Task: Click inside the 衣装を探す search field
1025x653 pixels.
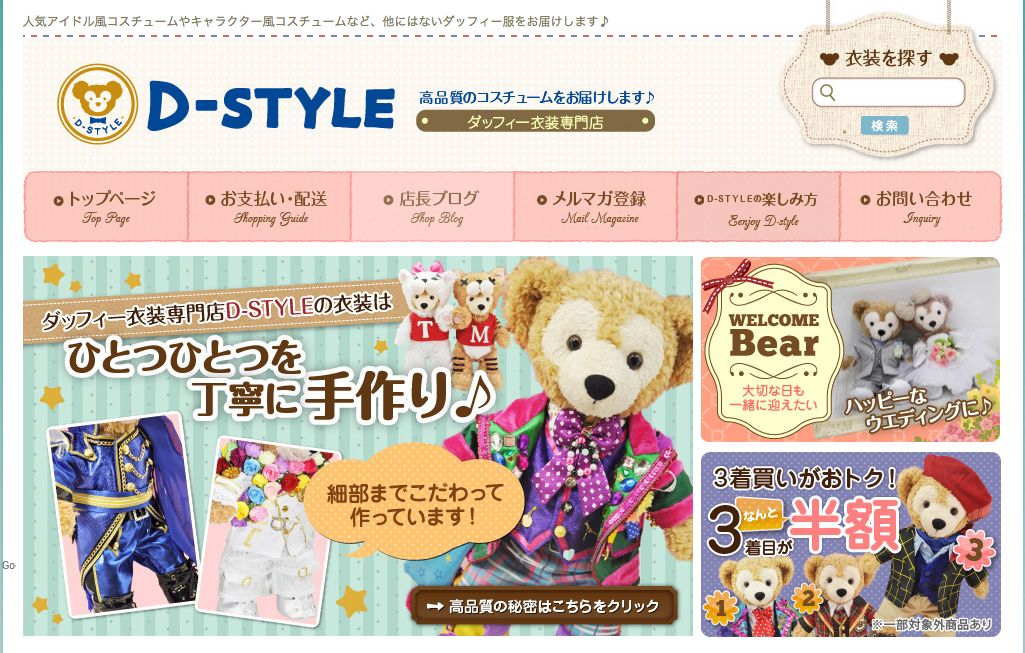Action: 888,93
